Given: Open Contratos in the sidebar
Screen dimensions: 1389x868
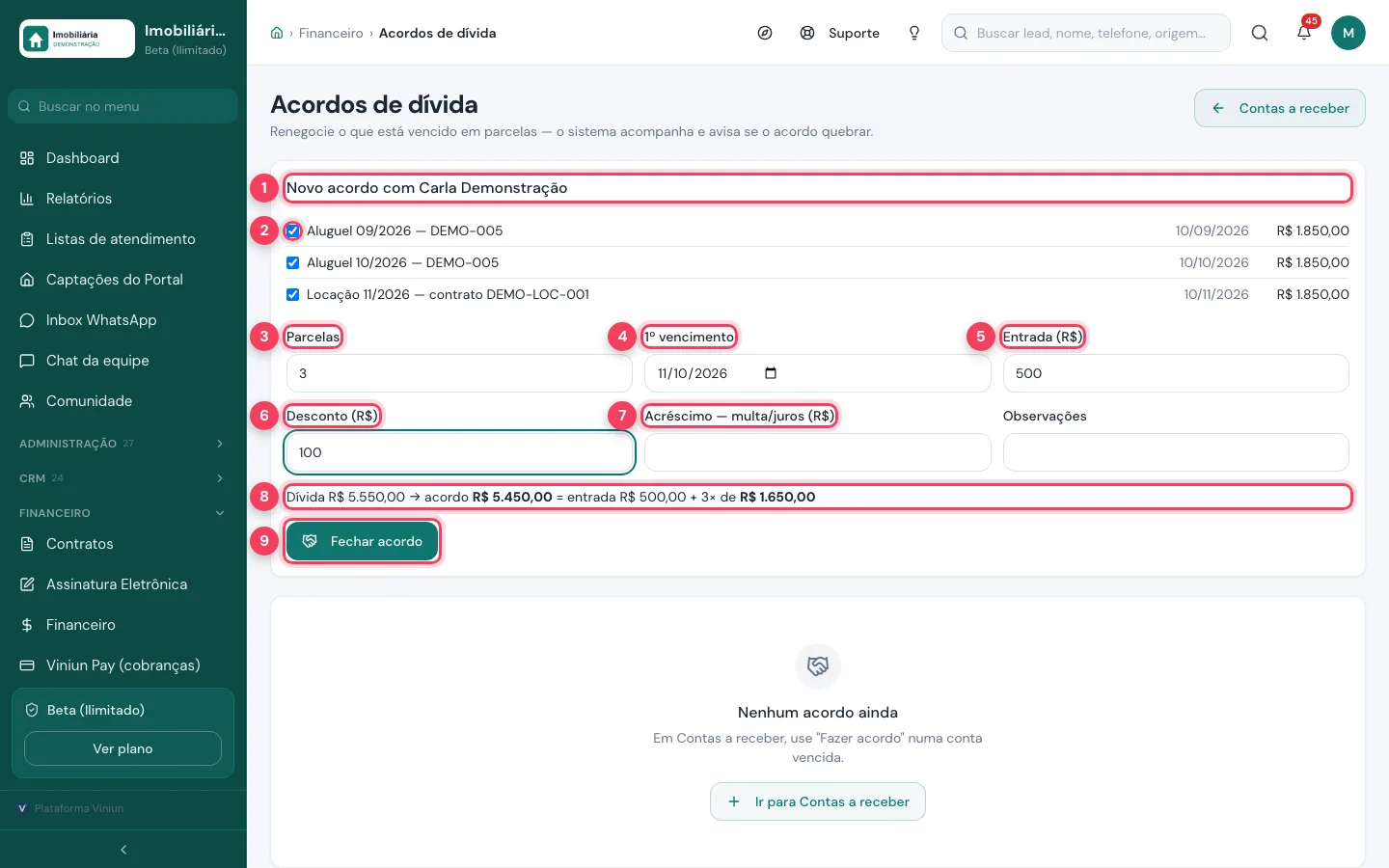Looking at the screenshot, I should [123, 544].
